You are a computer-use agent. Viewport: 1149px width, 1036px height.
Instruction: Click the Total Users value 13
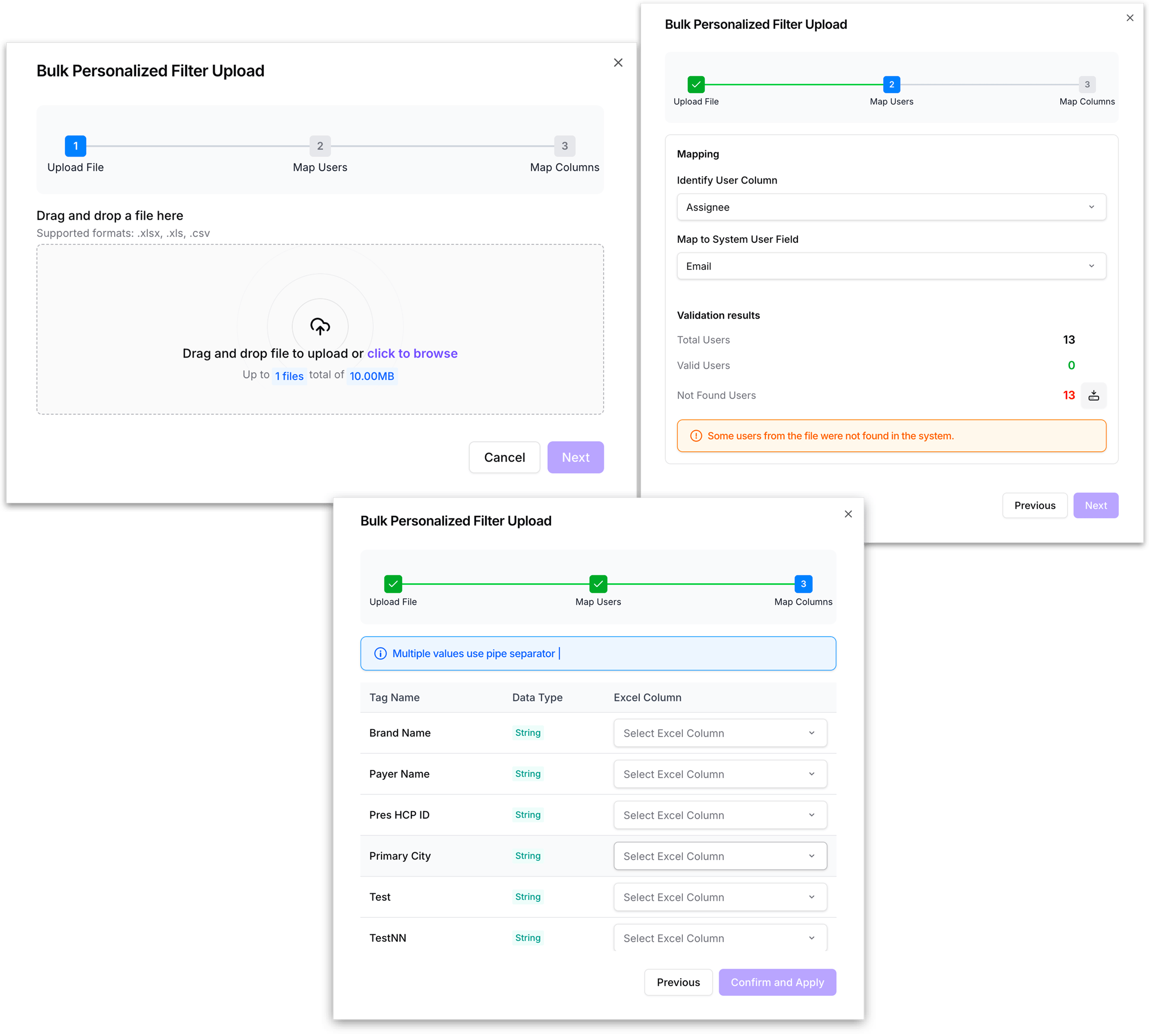(1068, 340)
